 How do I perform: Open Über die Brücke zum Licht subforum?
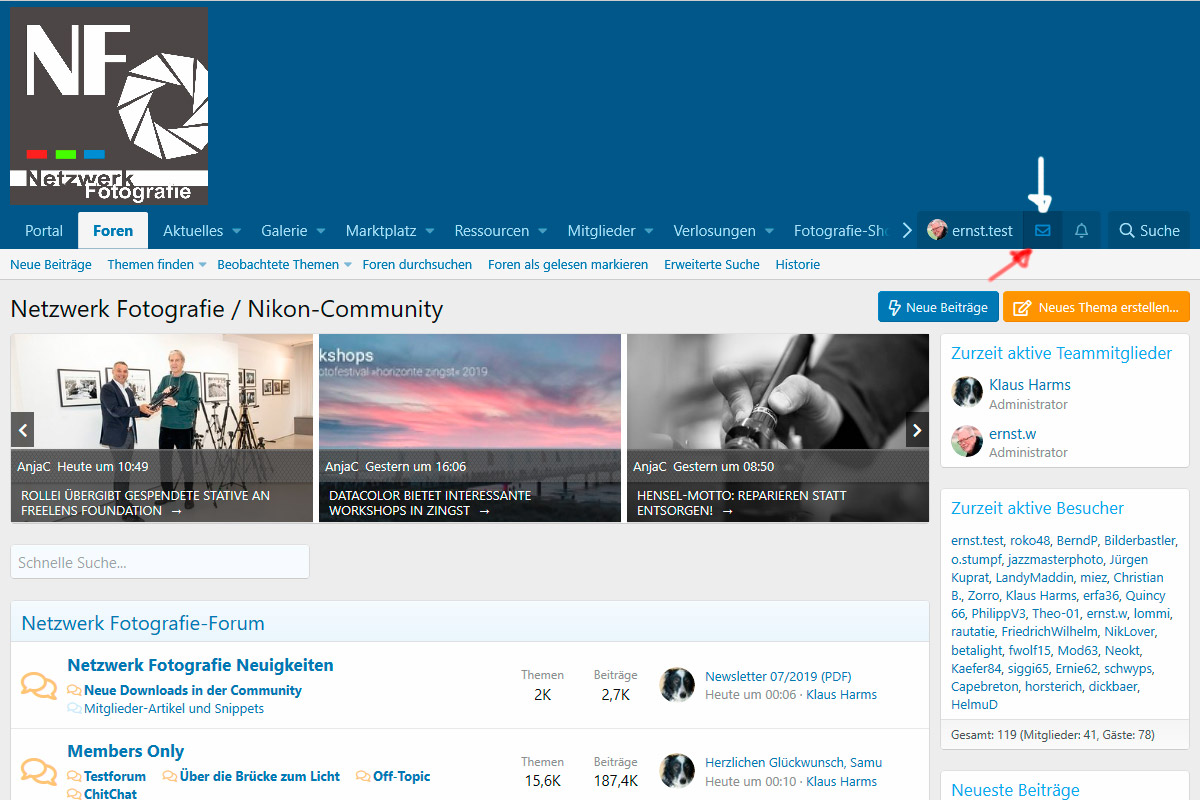pyautogui.click(x=260, y=776)
